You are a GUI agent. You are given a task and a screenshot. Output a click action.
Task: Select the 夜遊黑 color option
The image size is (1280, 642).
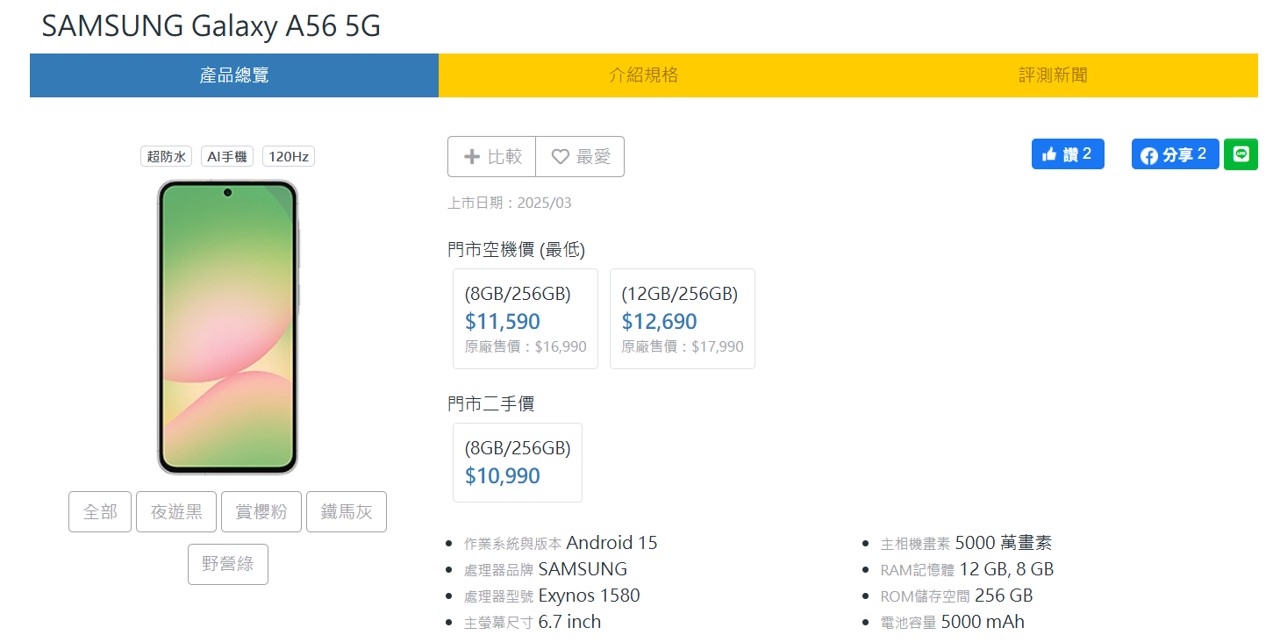pyautogui.click(x=177, y=511)
